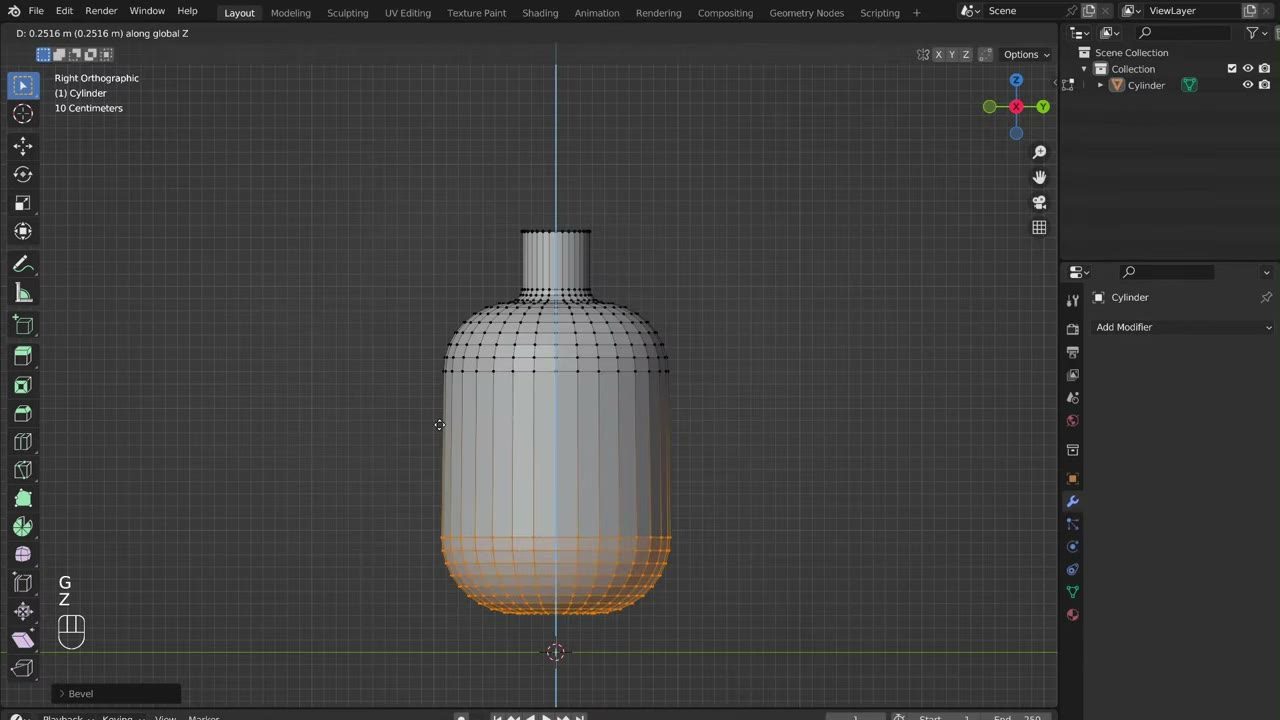Select the Cursor tool in the left toolbar

[23, 114]
